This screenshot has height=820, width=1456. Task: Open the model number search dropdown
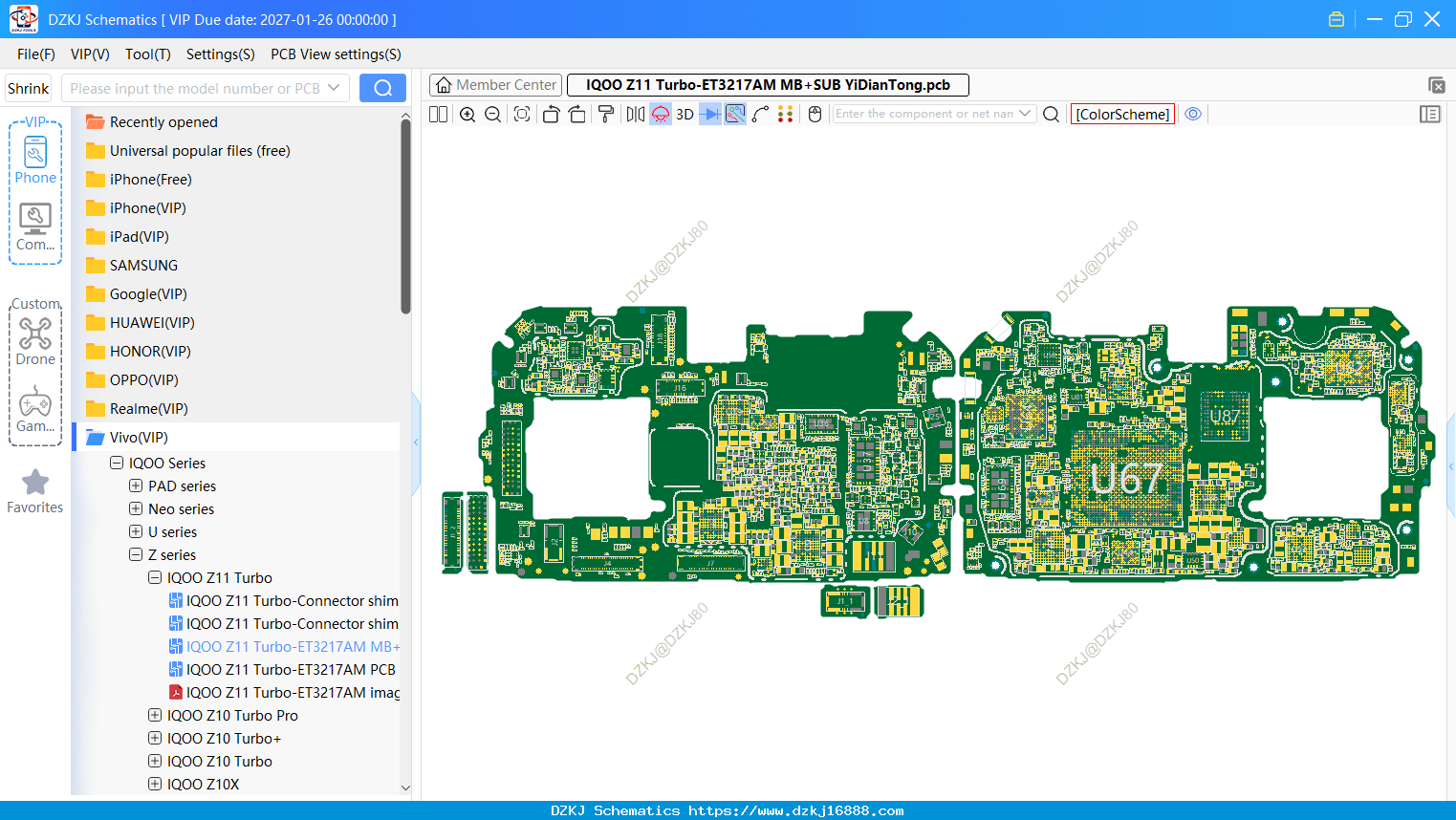(334, 88)
